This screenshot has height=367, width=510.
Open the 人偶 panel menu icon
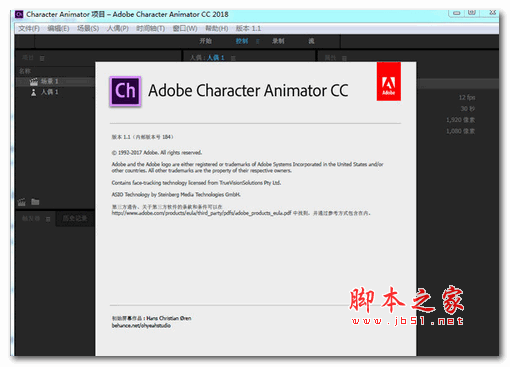tap(233, 58)
